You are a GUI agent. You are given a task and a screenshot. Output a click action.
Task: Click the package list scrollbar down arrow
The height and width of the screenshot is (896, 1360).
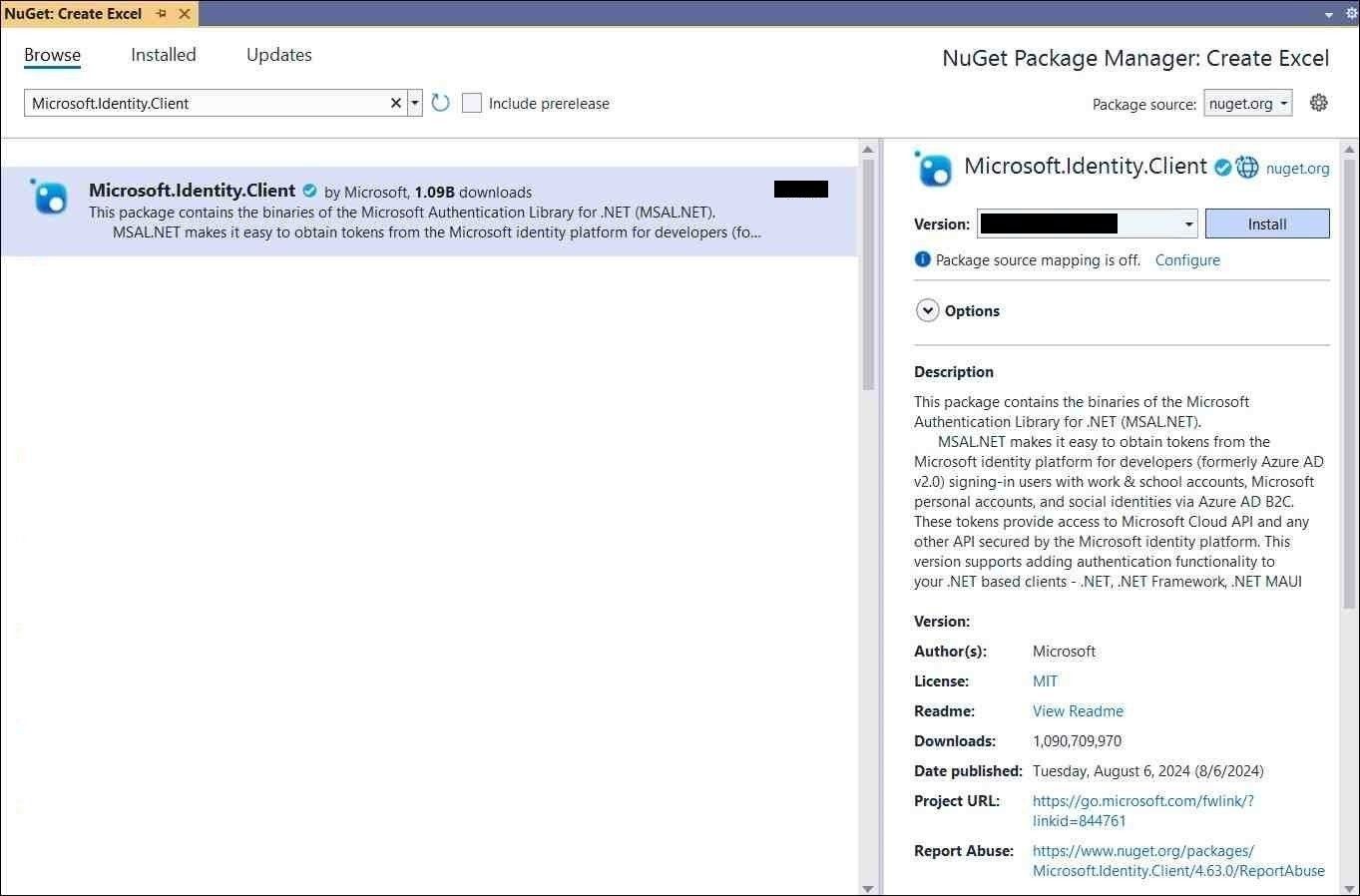point(867,888)
